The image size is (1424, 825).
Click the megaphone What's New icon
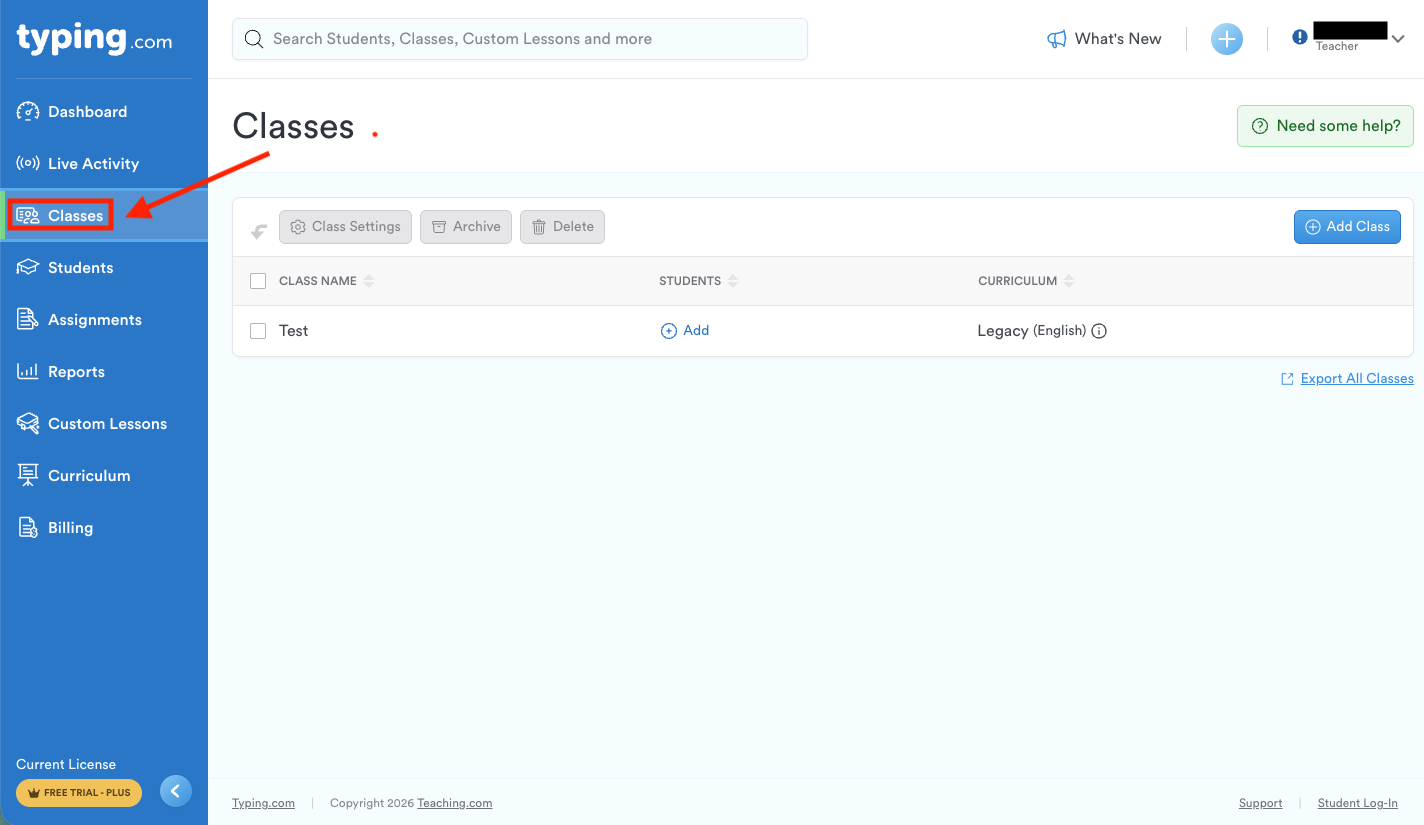point(1056,39)
